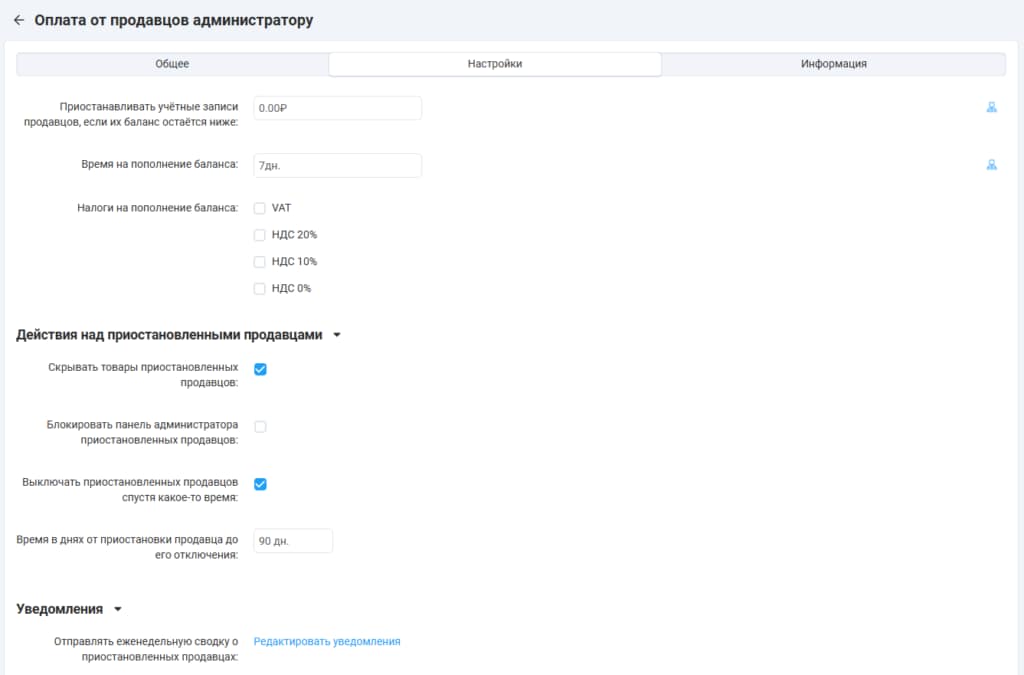Select the НДС 0% checkbox
This screenshot has width=1024, height=675.
pos(260,289)
